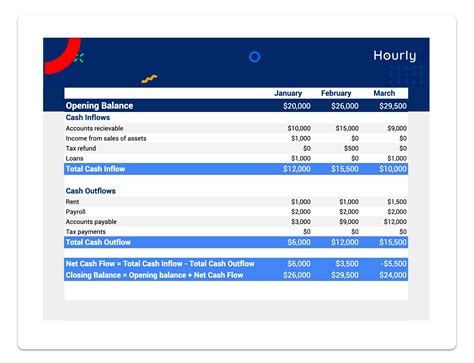Select Income from sales of assets label
Image resolution: width=474 pixels, height=363 pixels.
pyautogui.click(x=106, y=138)
